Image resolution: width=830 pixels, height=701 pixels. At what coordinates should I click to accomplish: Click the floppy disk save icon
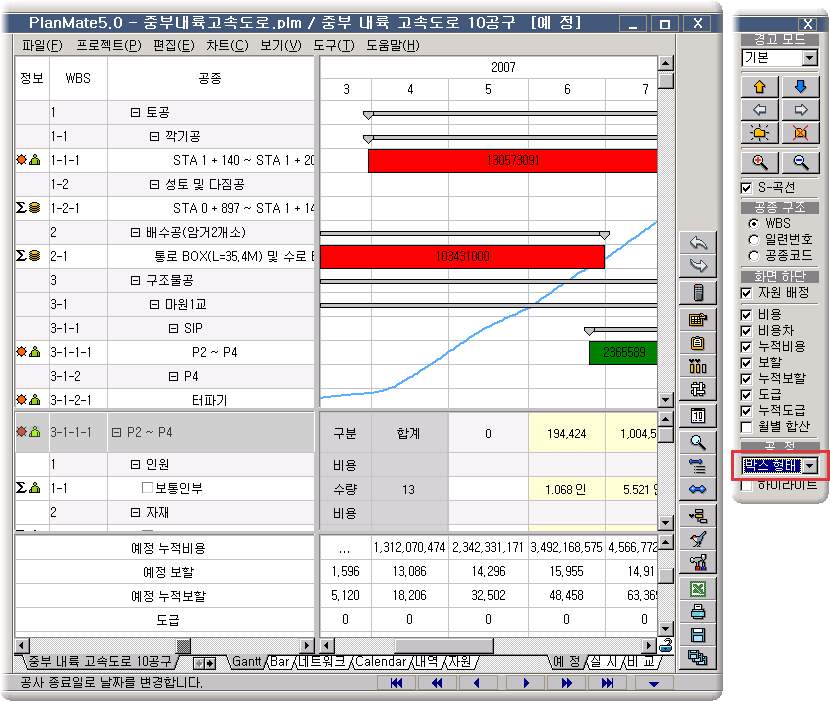[698, 635]
